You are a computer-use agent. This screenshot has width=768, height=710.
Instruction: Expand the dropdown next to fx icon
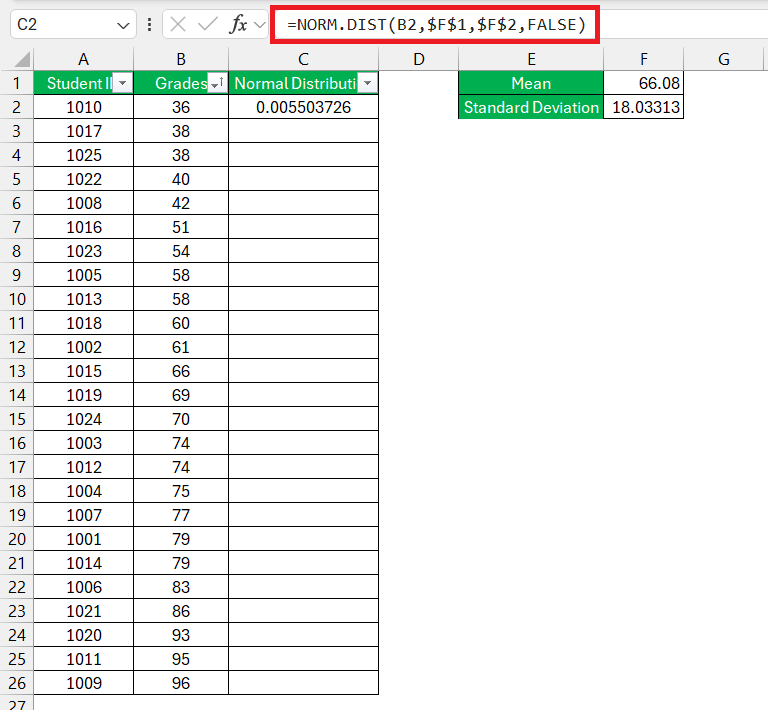(260, 24)
